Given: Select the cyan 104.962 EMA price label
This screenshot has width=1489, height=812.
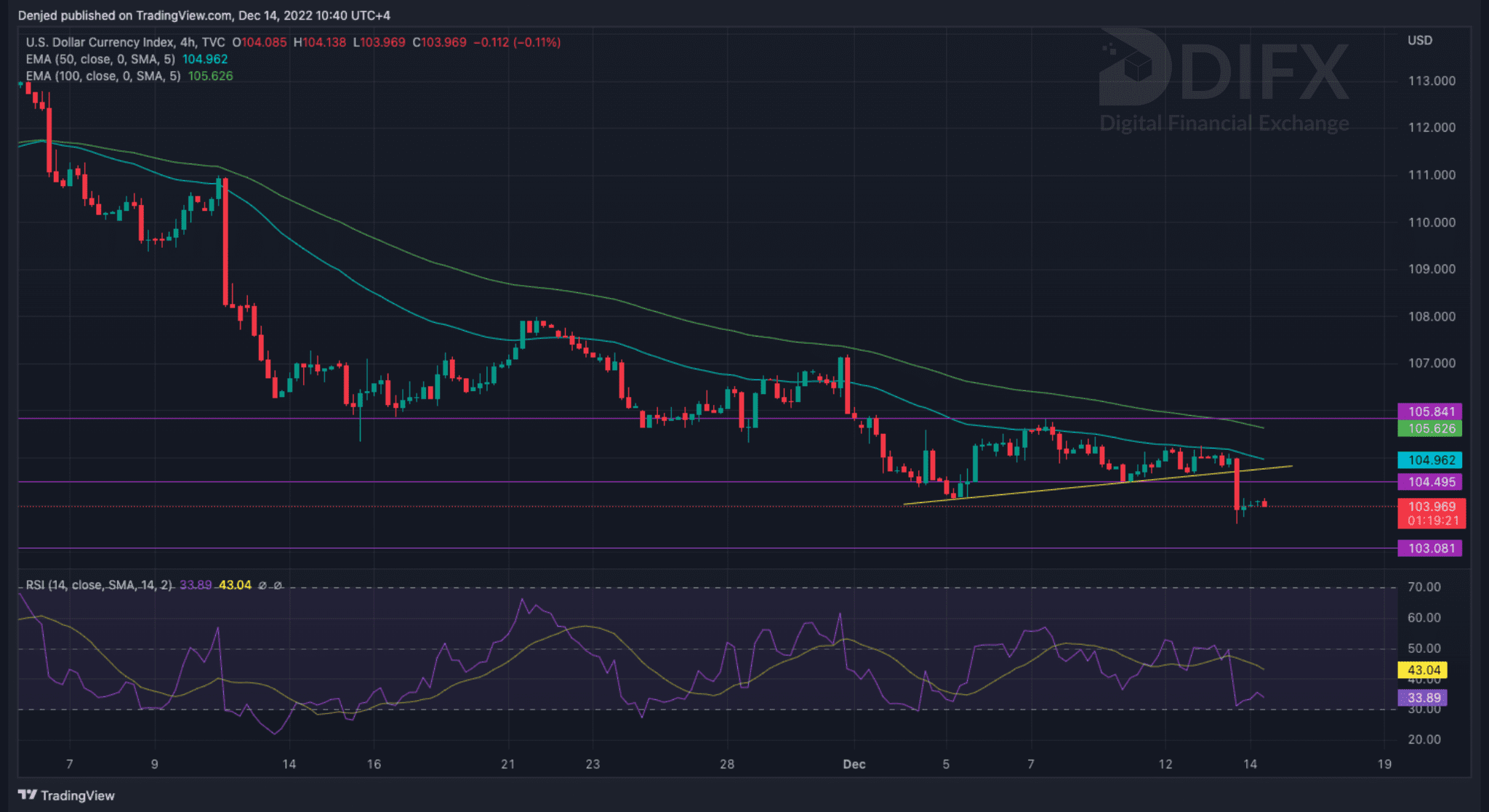Looking at the screenshot, I should coord(1431,459).
